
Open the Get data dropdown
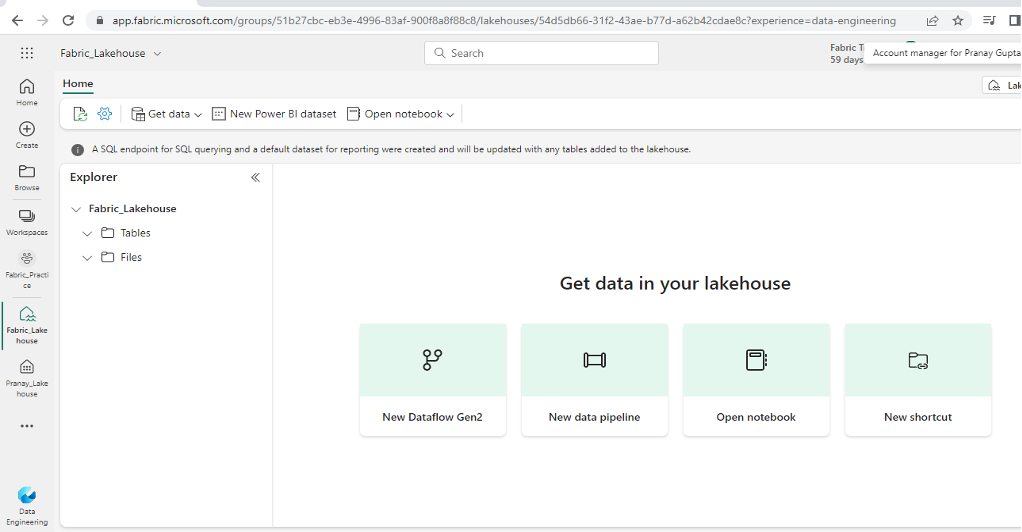166,114
